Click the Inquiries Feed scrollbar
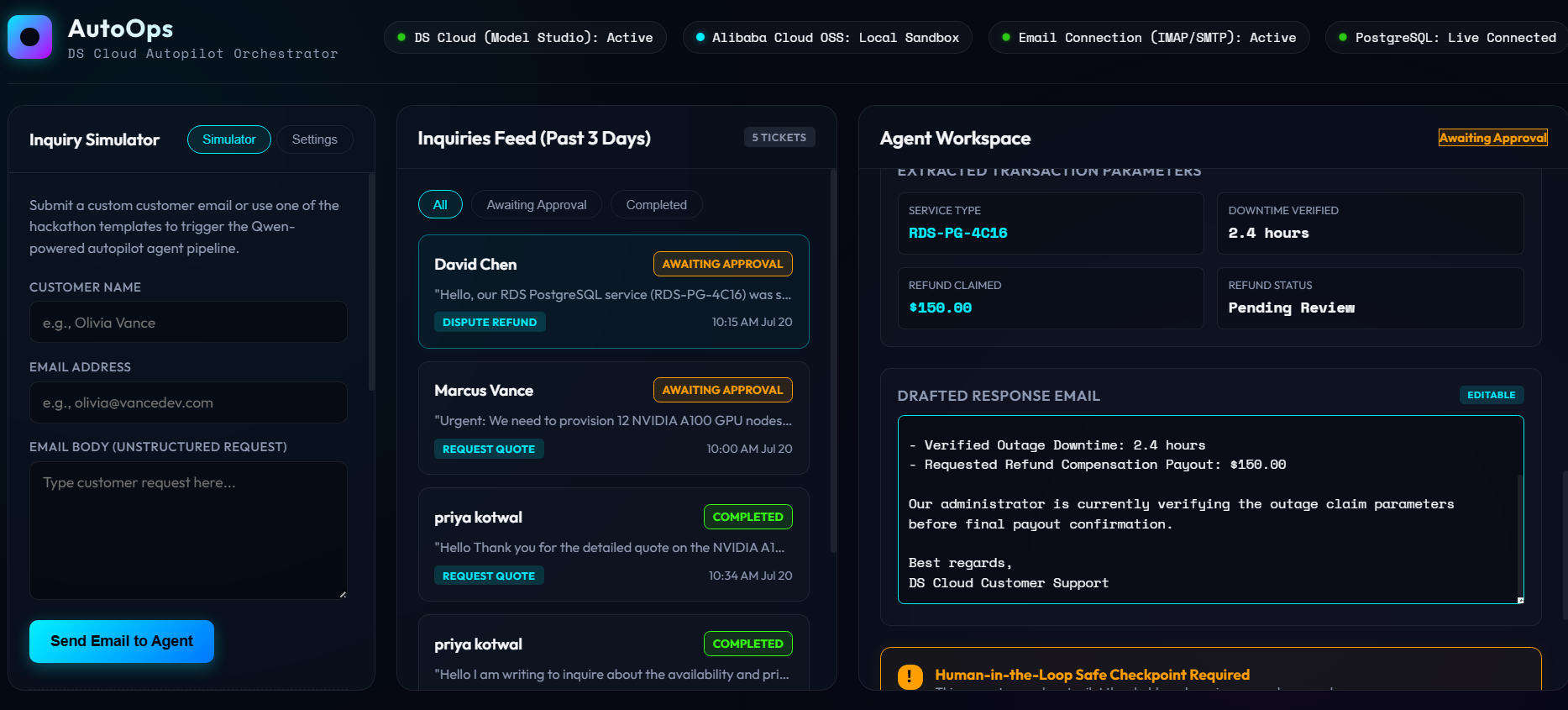1568x710 pixels. [833, 361]
